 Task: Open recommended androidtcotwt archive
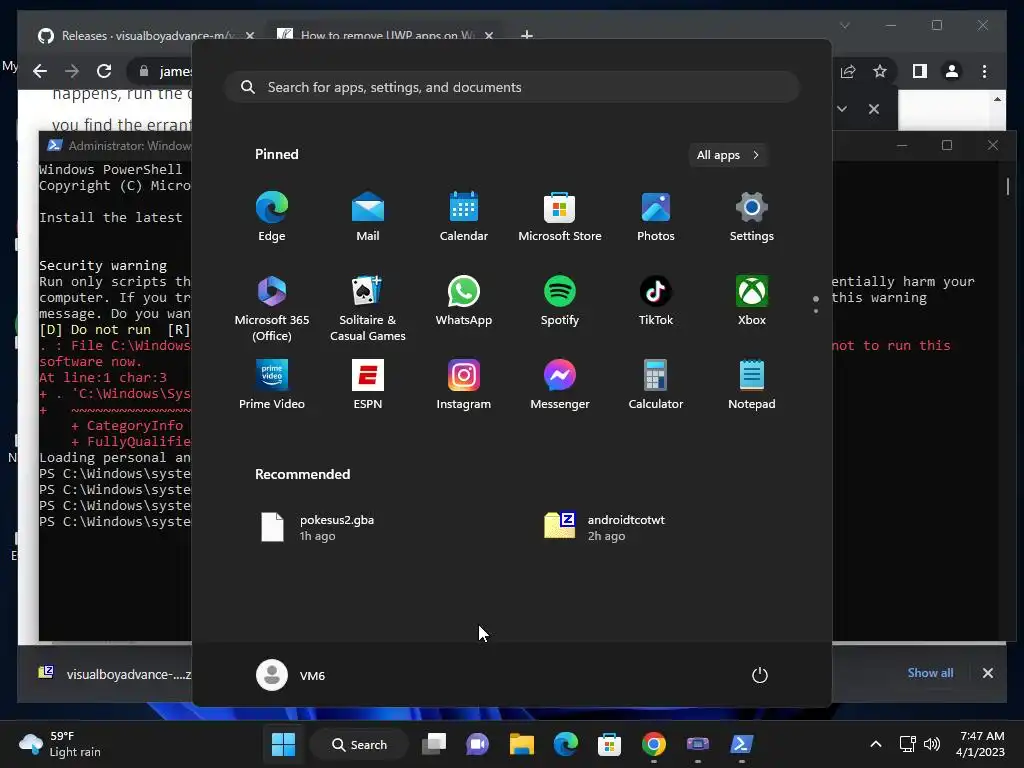pyautogui.click(x=605, y=528)
